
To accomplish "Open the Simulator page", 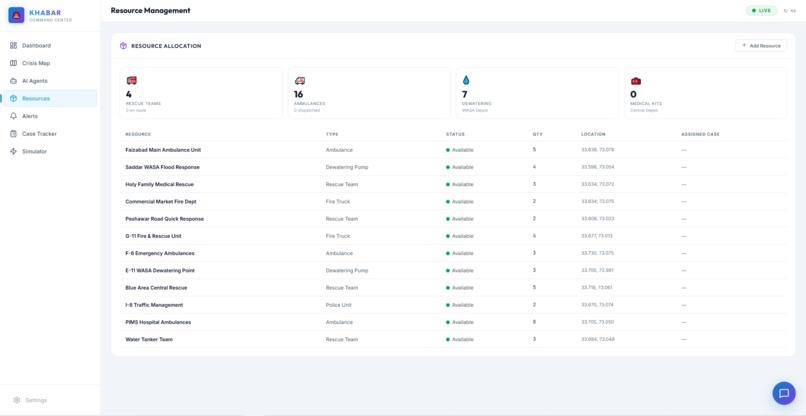I will click(50, 151).
